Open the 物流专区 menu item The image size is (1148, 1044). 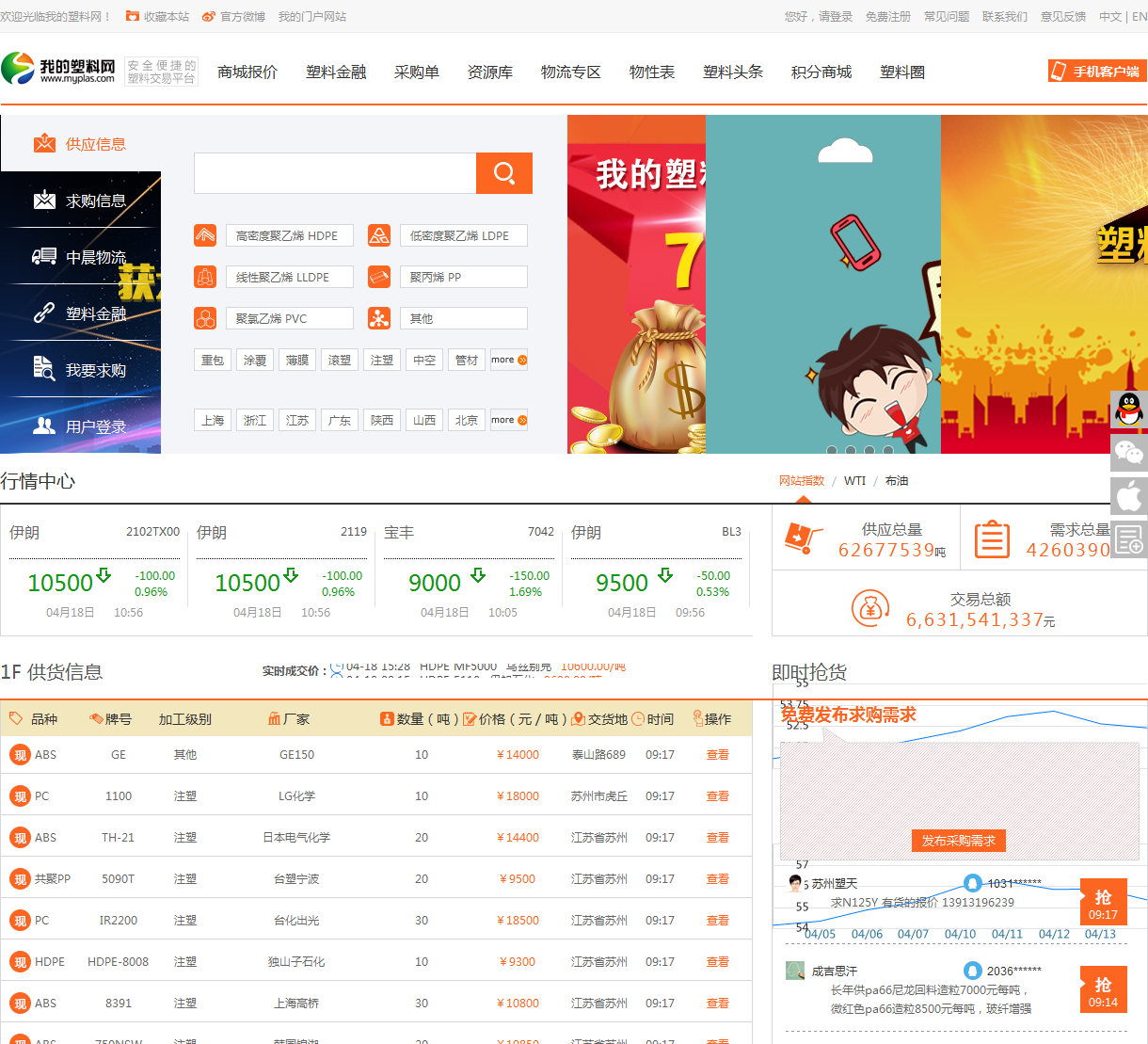(x=571, y=72)
